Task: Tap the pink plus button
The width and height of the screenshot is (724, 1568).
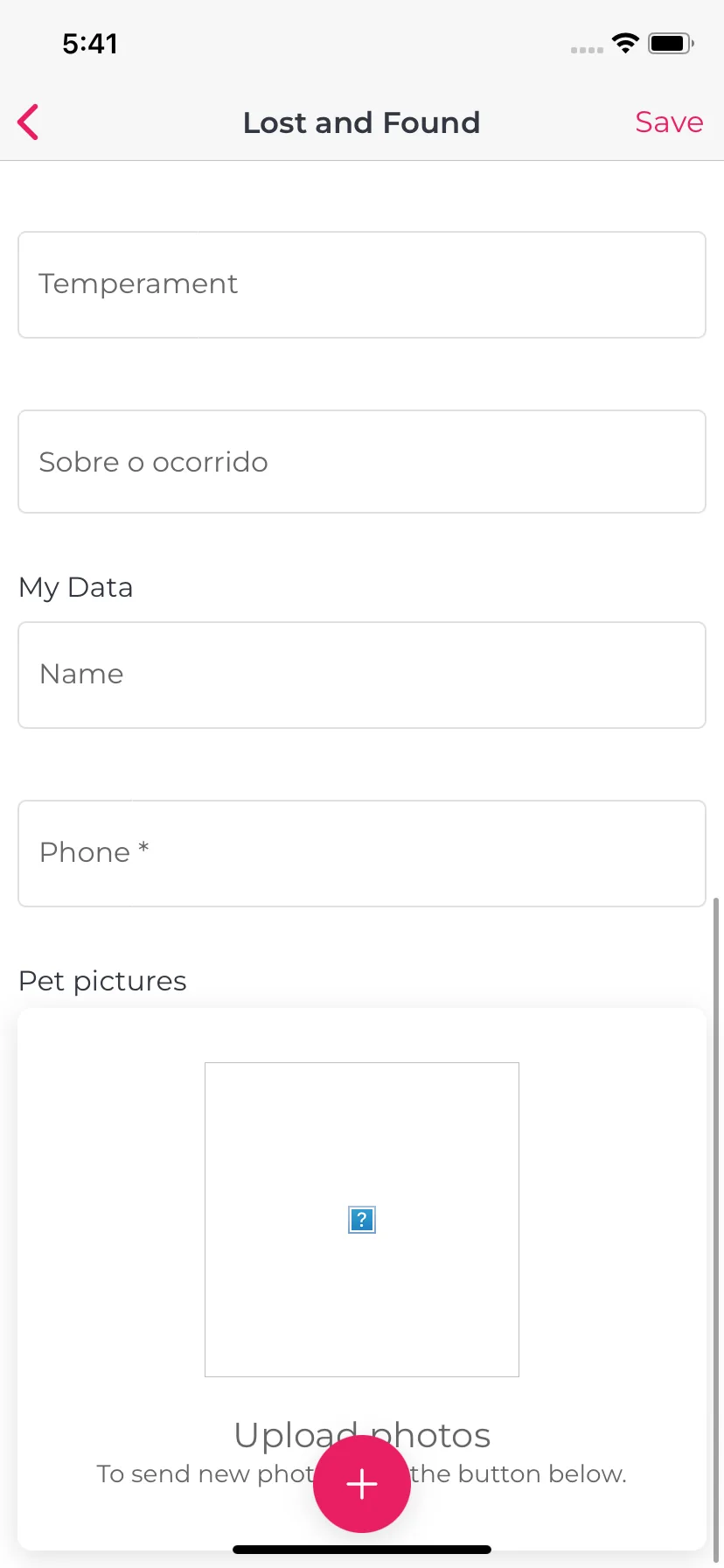Action: point(362,1484)
